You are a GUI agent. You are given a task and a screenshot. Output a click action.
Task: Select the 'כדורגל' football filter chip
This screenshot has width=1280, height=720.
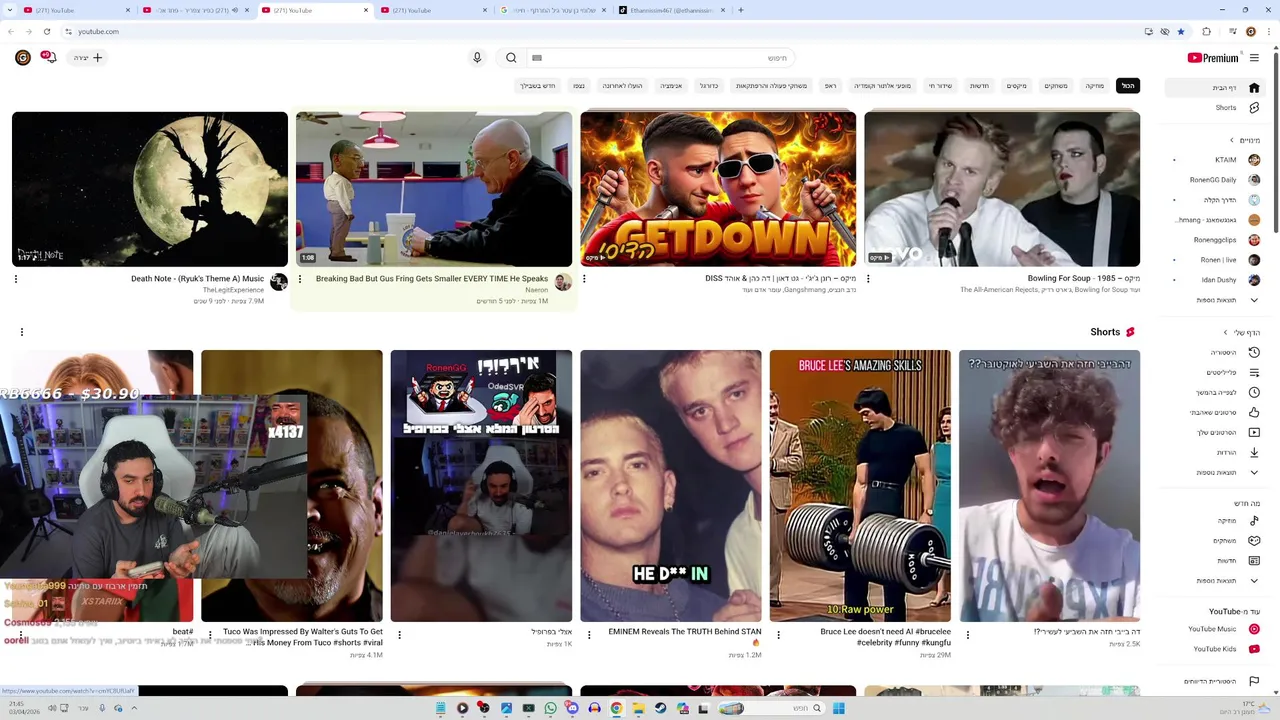pyautogui.click(x=709, y=86)
